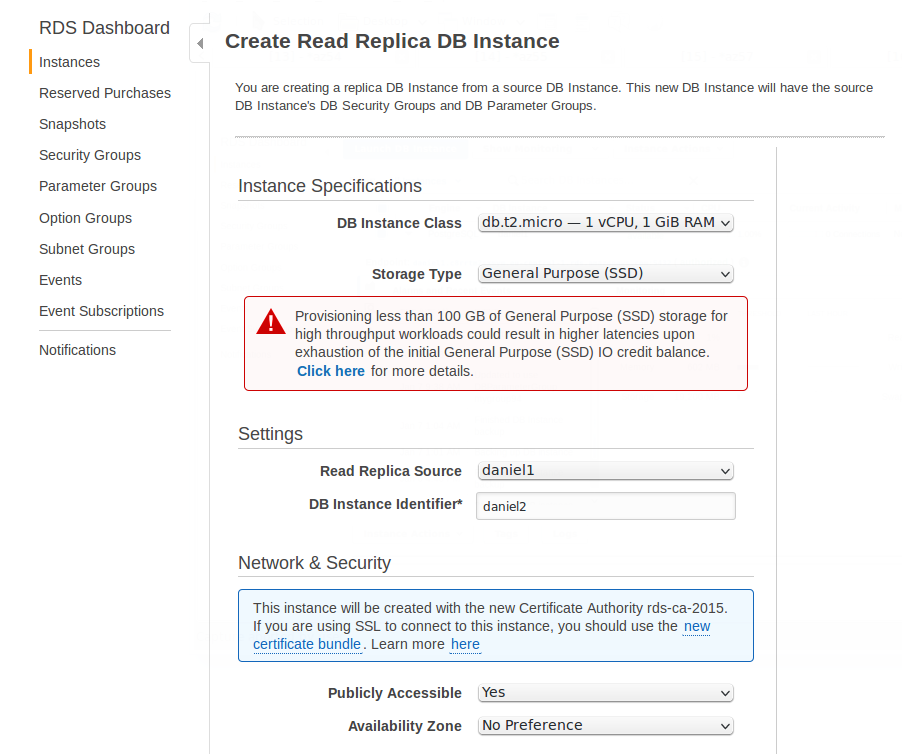This screenshot has height=754, width=902.
Task: Collapse the sidebar with the left arrow
Action: point(200,43)
